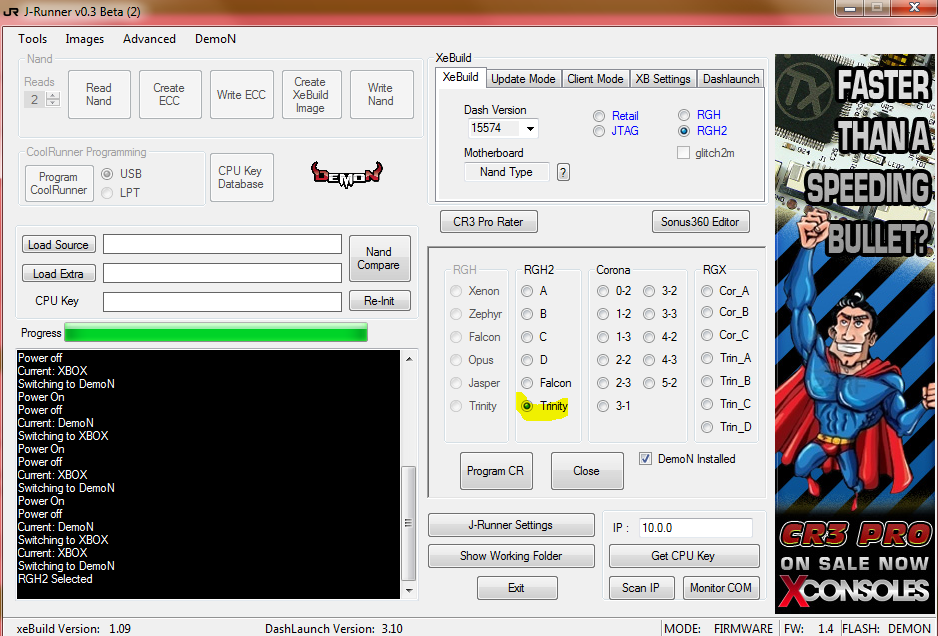Click the Nand Compare button

[379, 258]
